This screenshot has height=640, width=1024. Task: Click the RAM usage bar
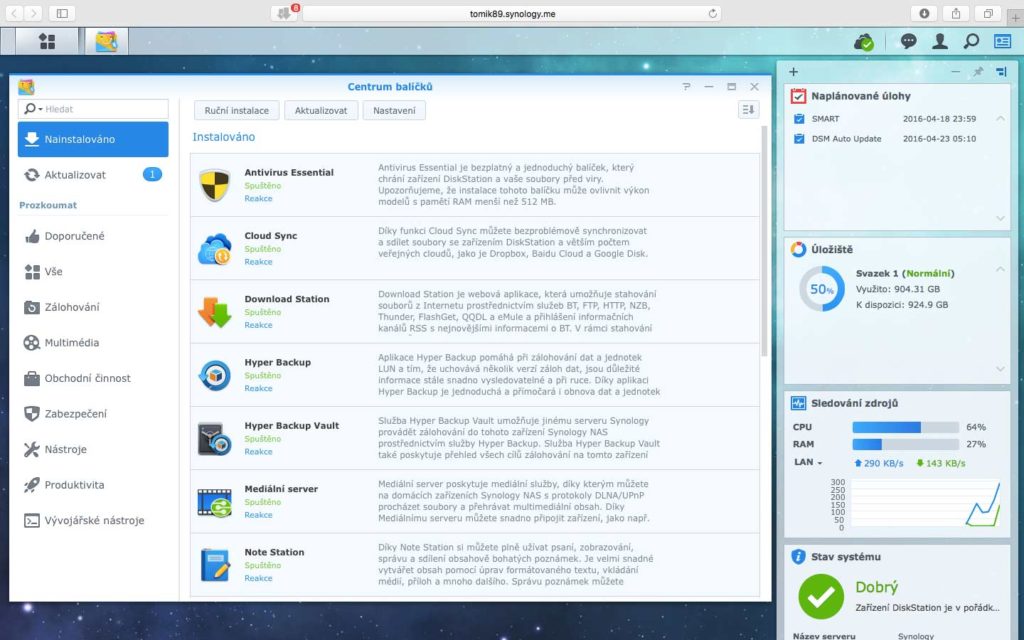pos(905,444)
